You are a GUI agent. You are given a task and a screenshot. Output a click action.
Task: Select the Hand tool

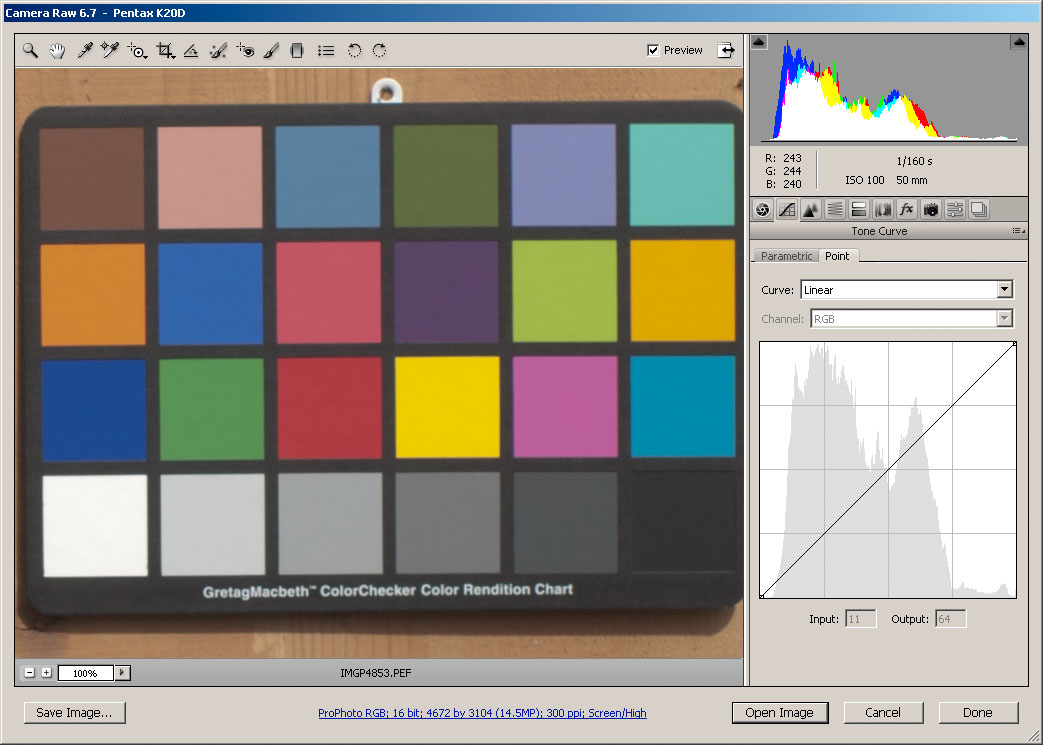[x=57, y=51]
